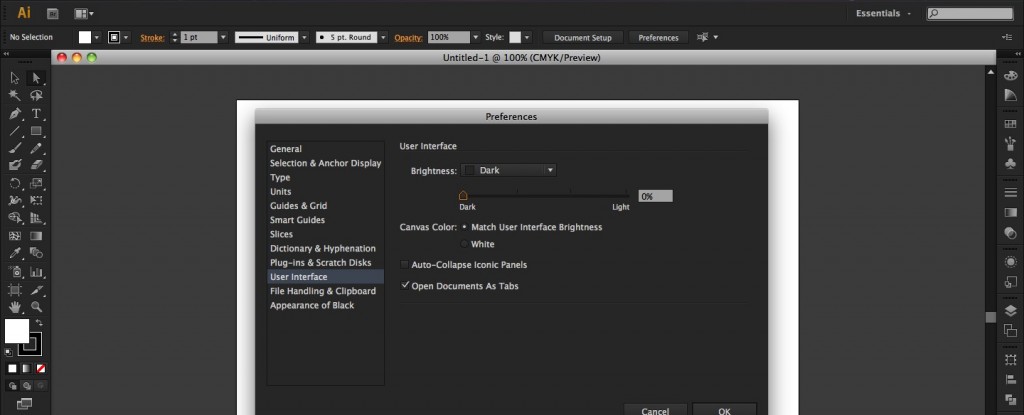Open the Layers panel icon
This screenshot has width=1024, height=415.
tap(1010, 311)
